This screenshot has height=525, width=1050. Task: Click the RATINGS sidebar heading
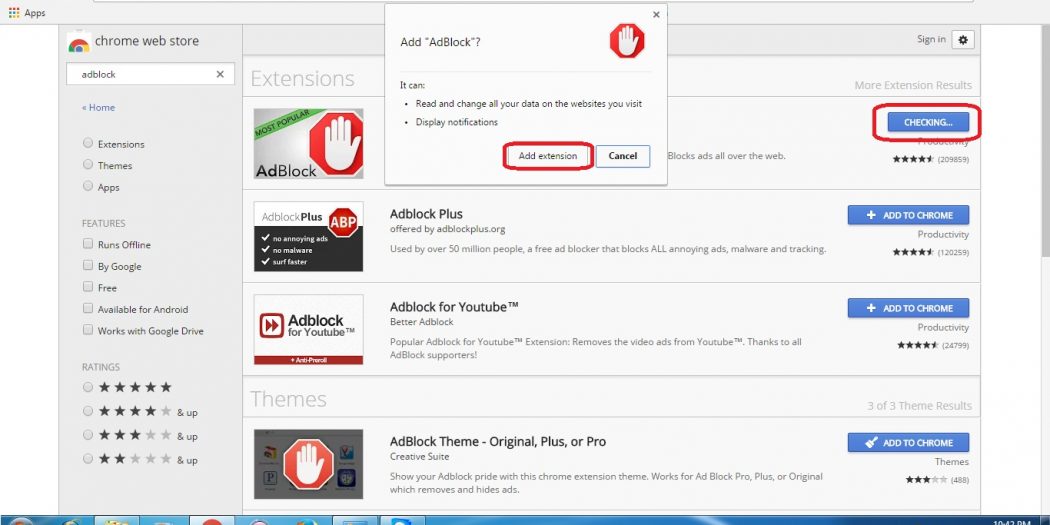101,367
